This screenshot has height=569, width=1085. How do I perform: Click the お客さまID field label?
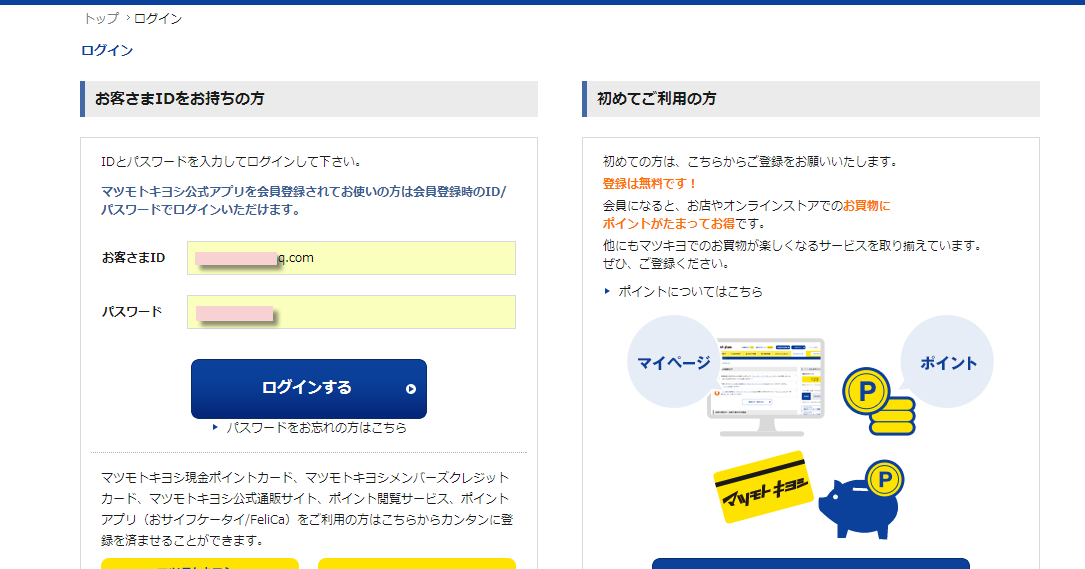click(x=134, y=258)
